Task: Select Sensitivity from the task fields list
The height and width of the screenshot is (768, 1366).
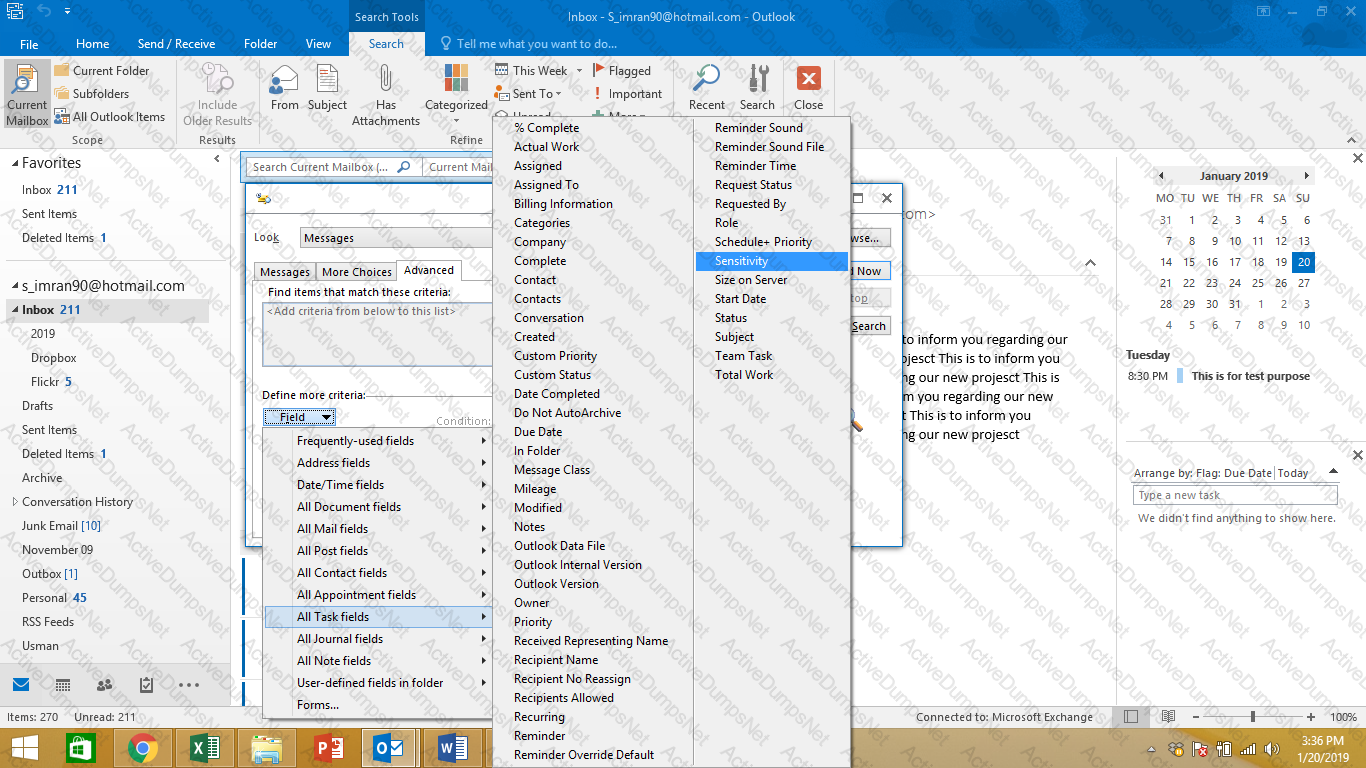Action: click(741, 261)
